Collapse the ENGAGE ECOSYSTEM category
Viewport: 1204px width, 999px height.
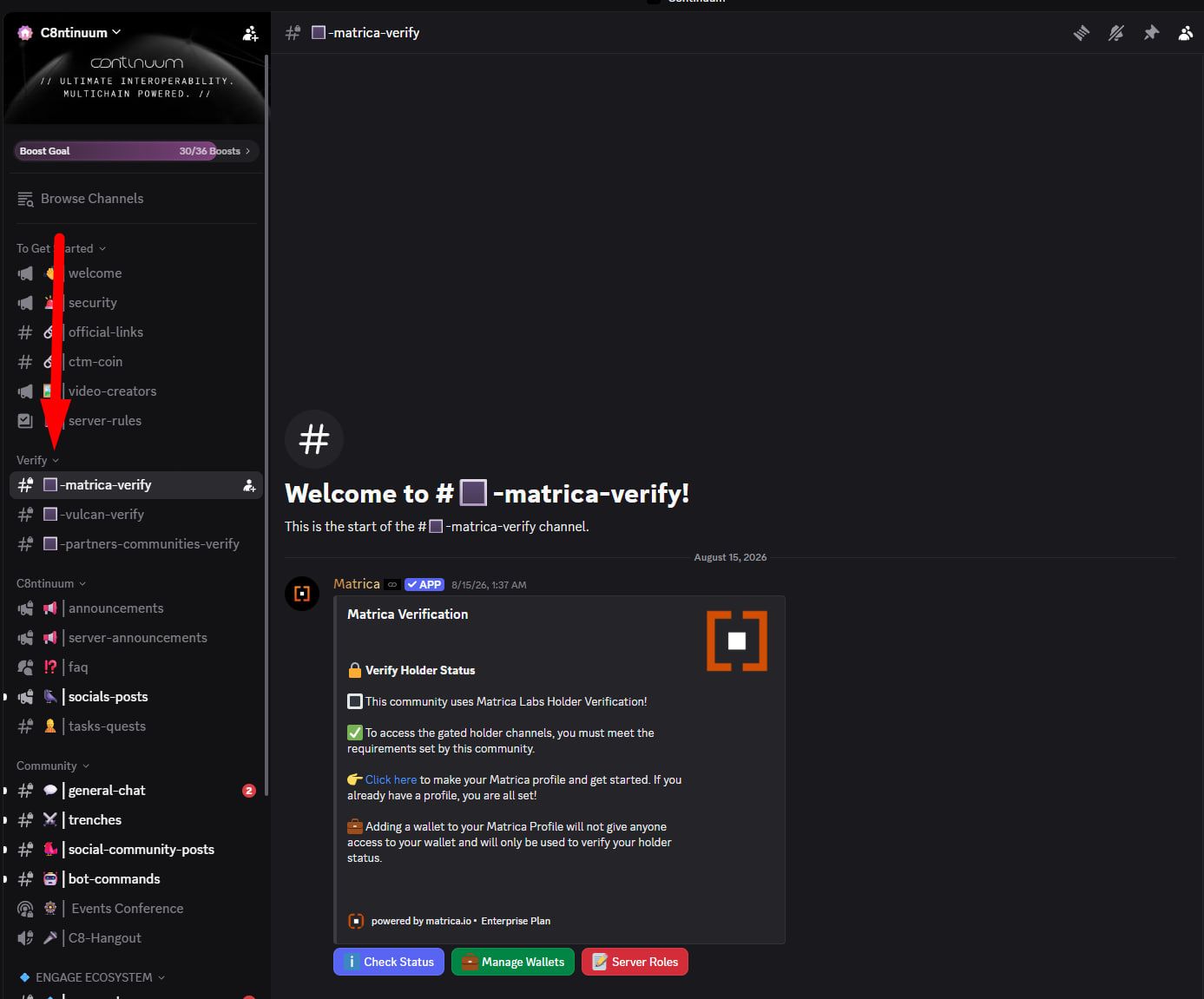click(x=93, y=977)
